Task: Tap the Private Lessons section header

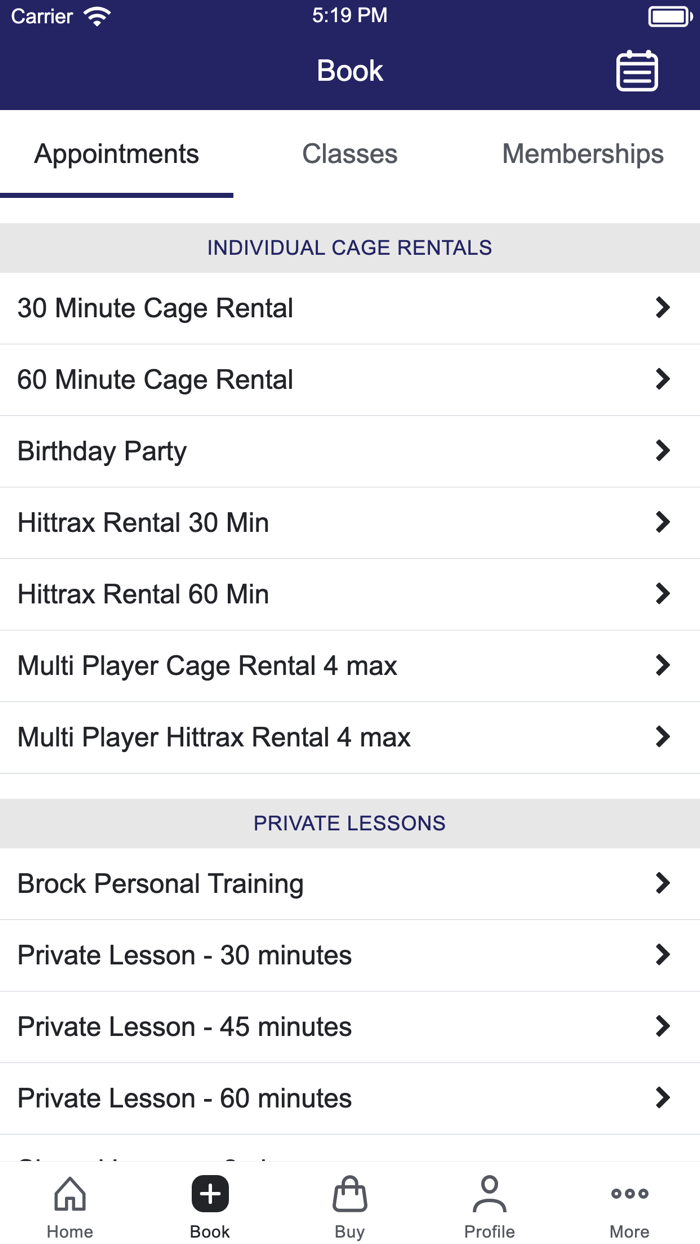Action: pos(350,823)
